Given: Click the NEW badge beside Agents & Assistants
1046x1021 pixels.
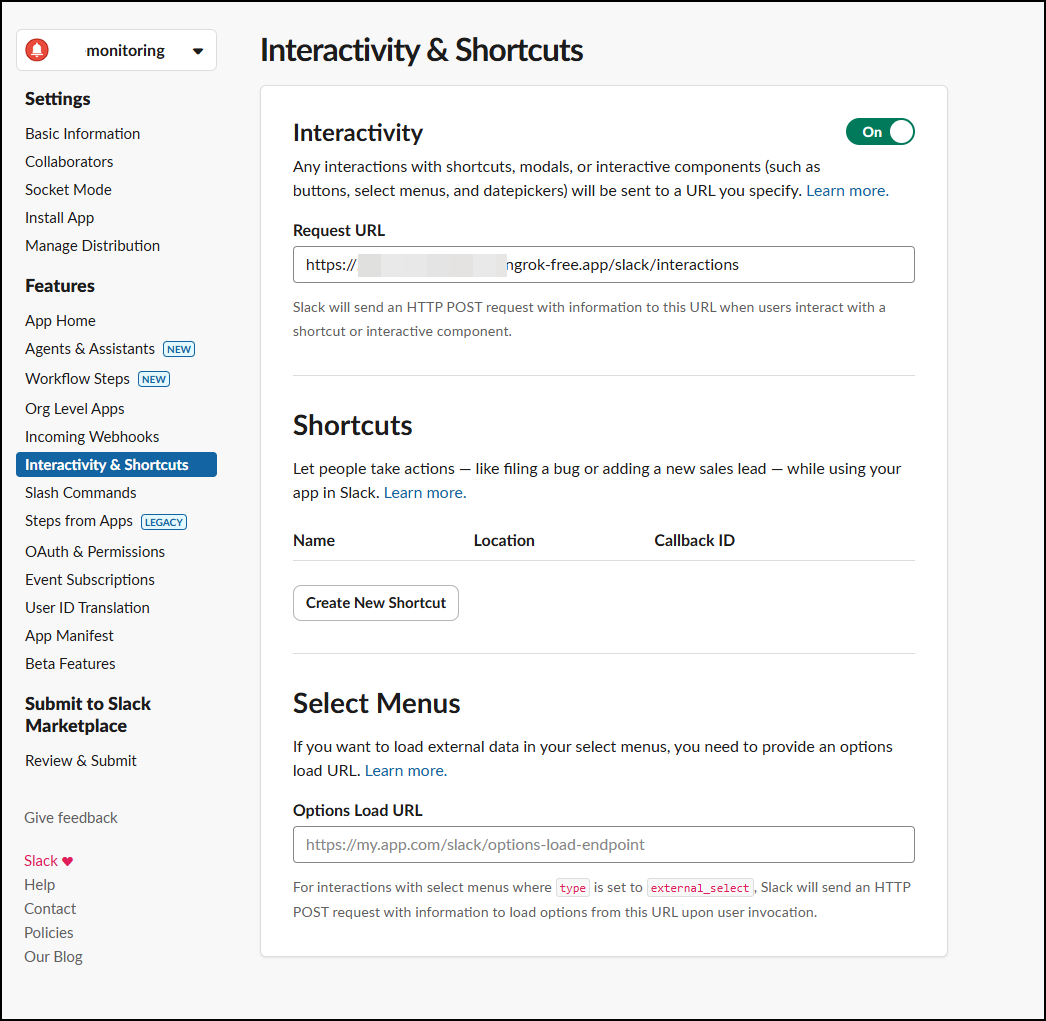Looking at the screenshot, I should (x=179, y=349).
